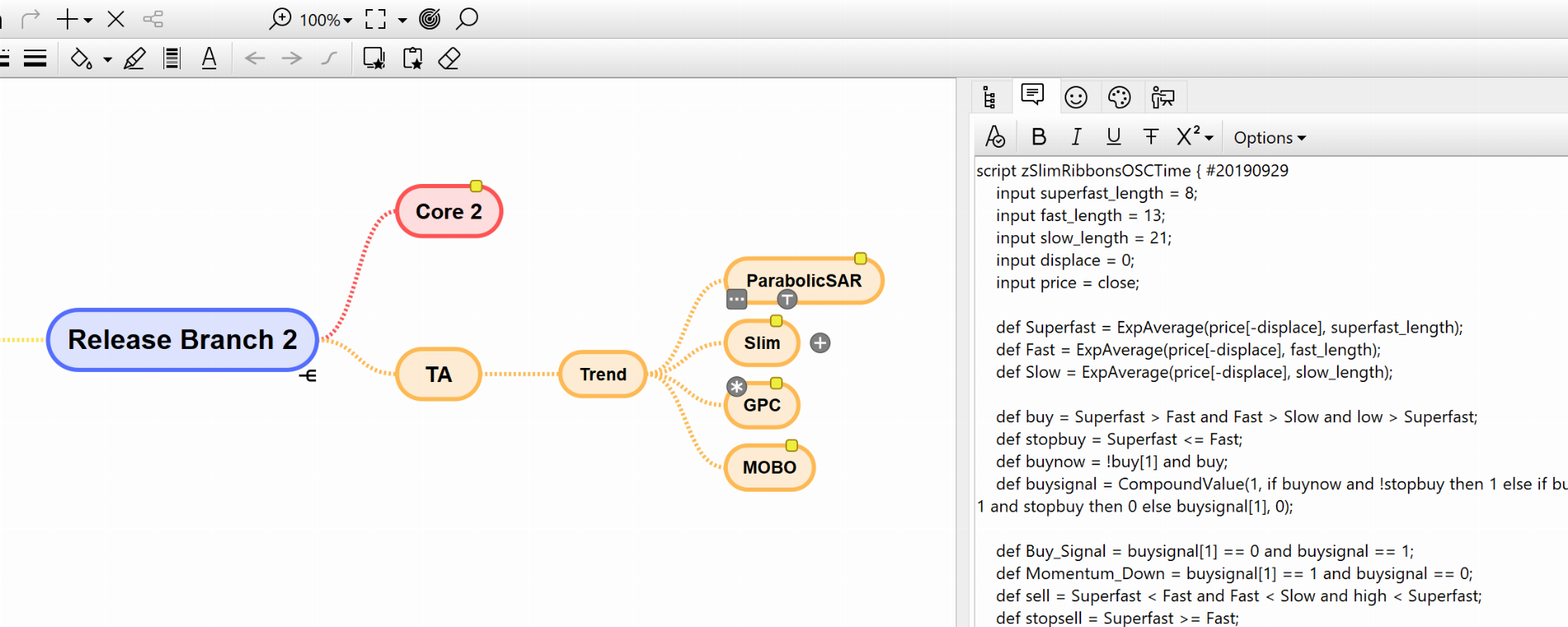1568x627 pixels.
Task: Click the share/branch structure icon
Action: [153, 18]
